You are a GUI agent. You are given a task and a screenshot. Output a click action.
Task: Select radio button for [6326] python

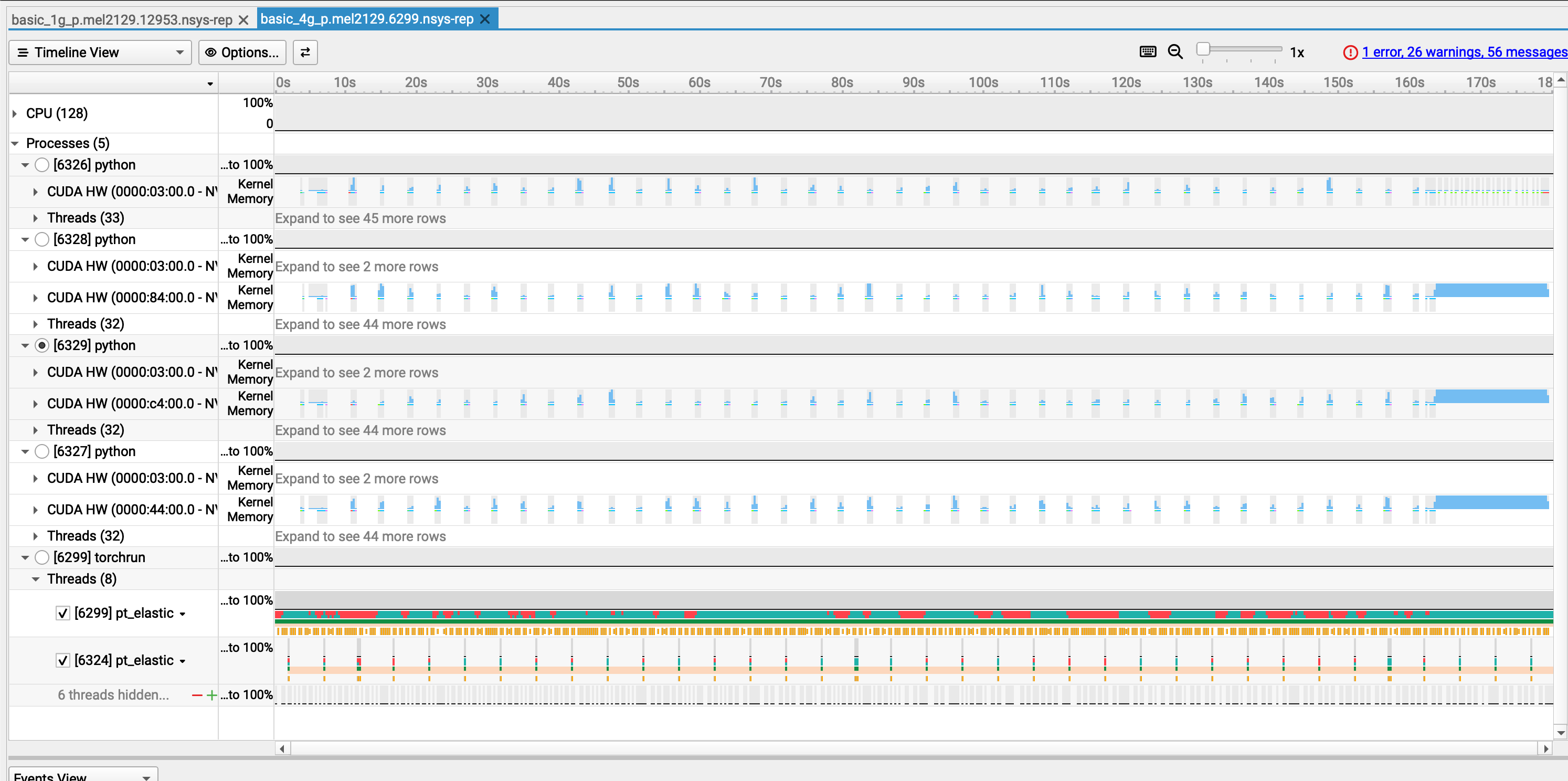(41, 165)
